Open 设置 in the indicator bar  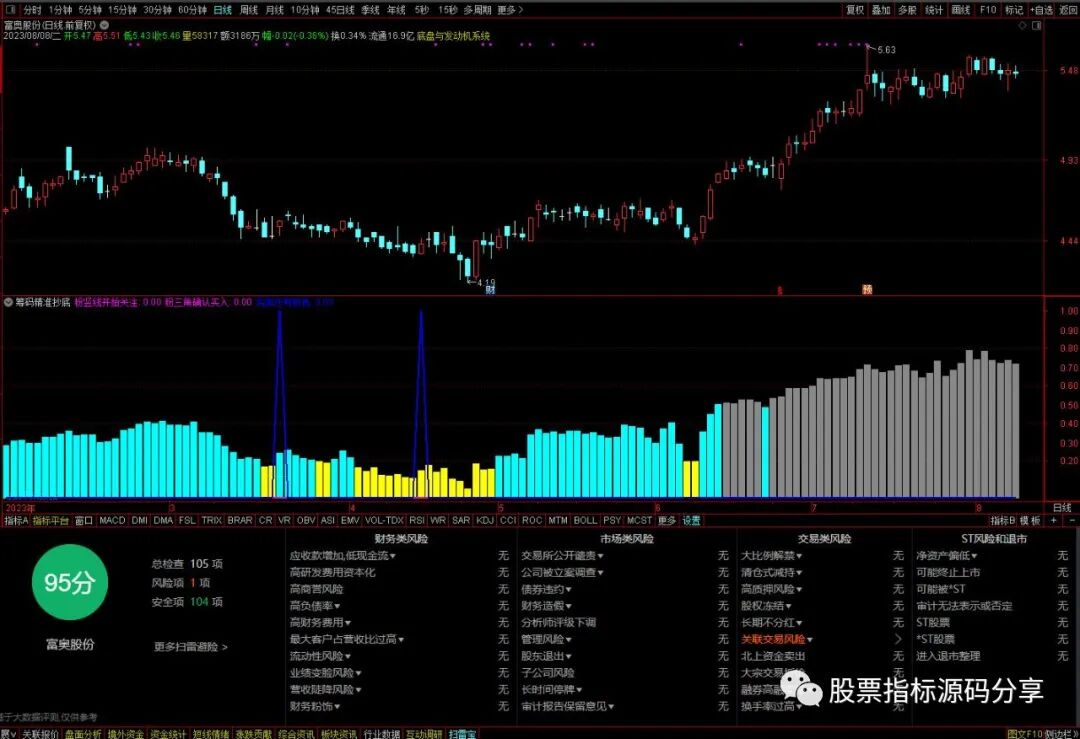click(x=692, y=521)
